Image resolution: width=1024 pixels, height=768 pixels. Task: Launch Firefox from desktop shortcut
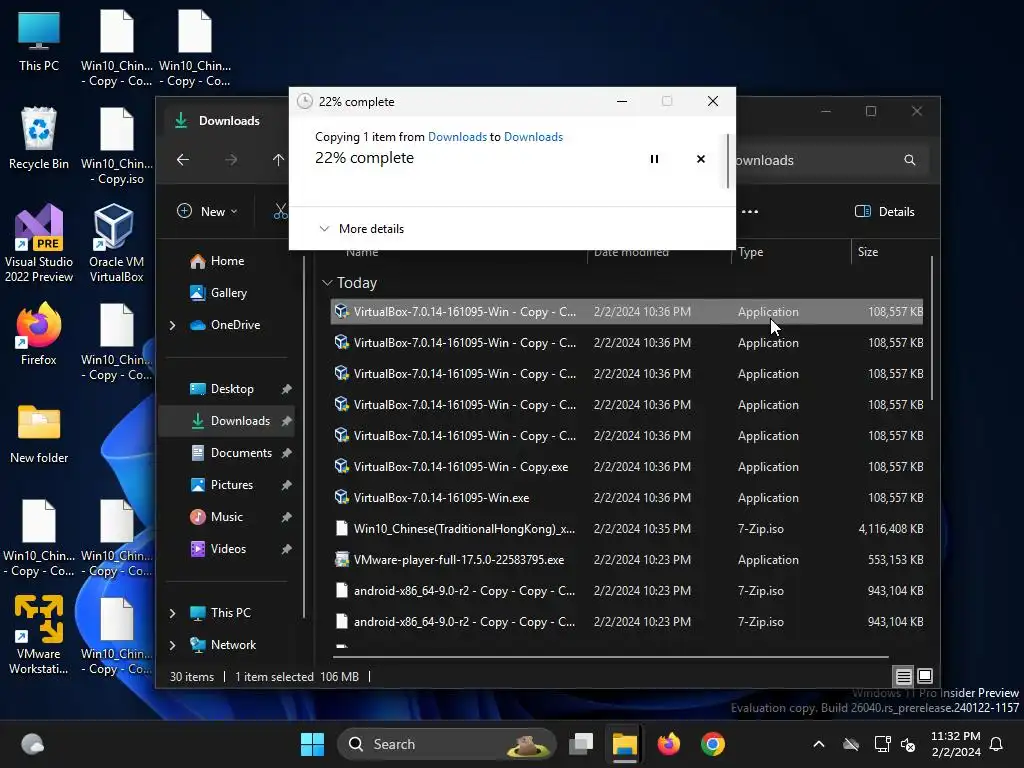(39, 333)
